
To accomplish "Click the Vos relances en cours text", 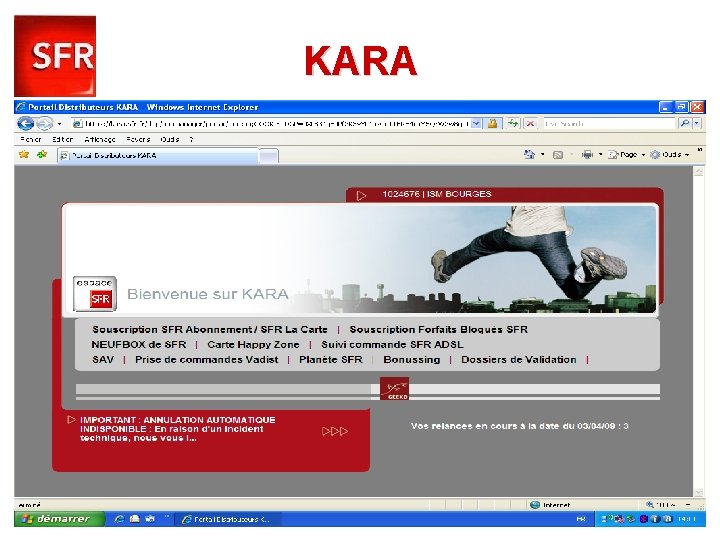I will pos(519,426).
